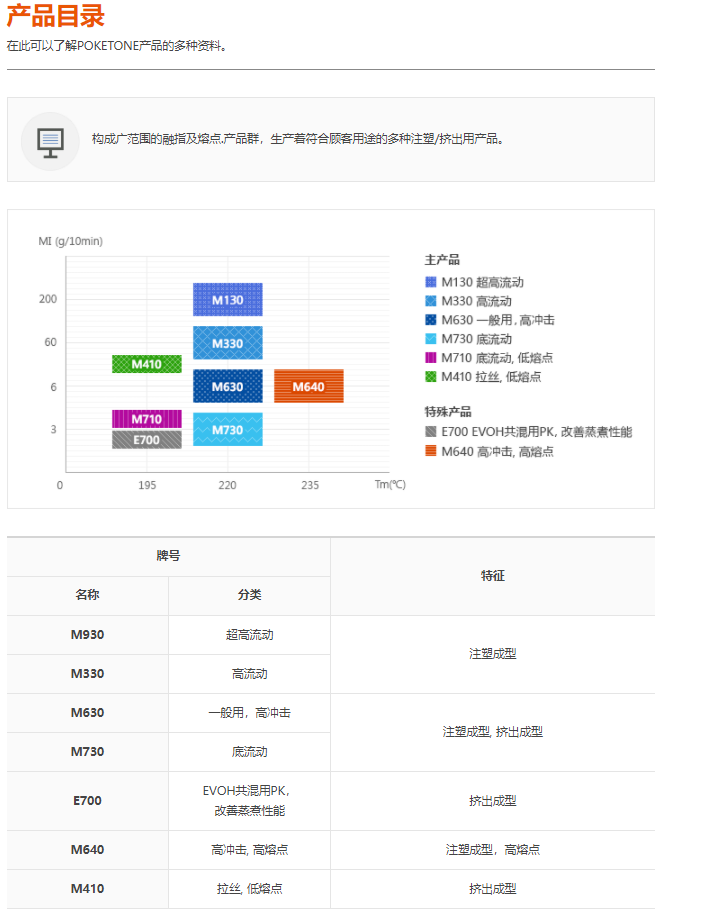
Task: Select the M130 block in the chart
Action: (227, 299)
